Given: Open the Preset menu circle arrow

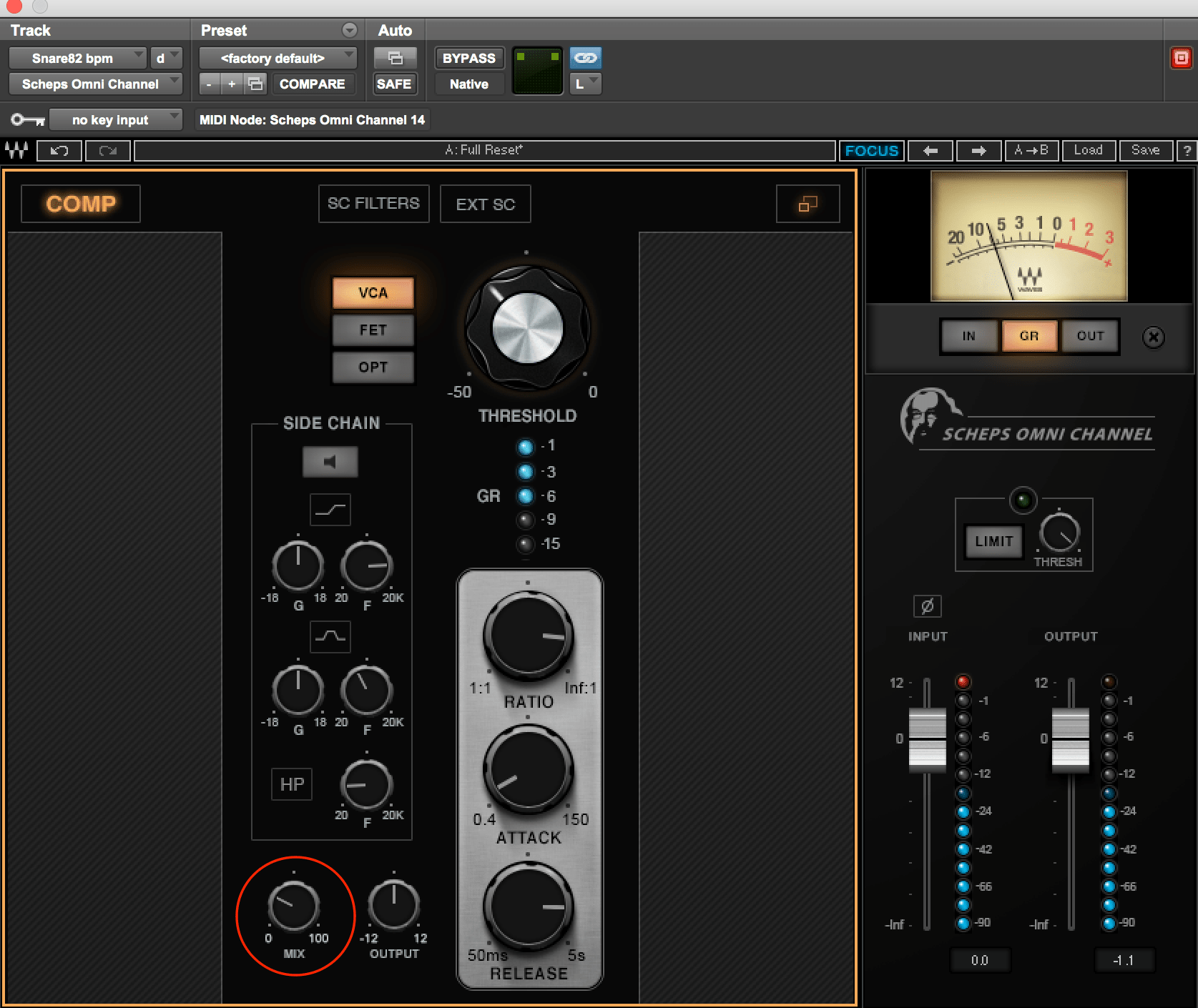Looking at the screenshot, I should tap(349, 30).
